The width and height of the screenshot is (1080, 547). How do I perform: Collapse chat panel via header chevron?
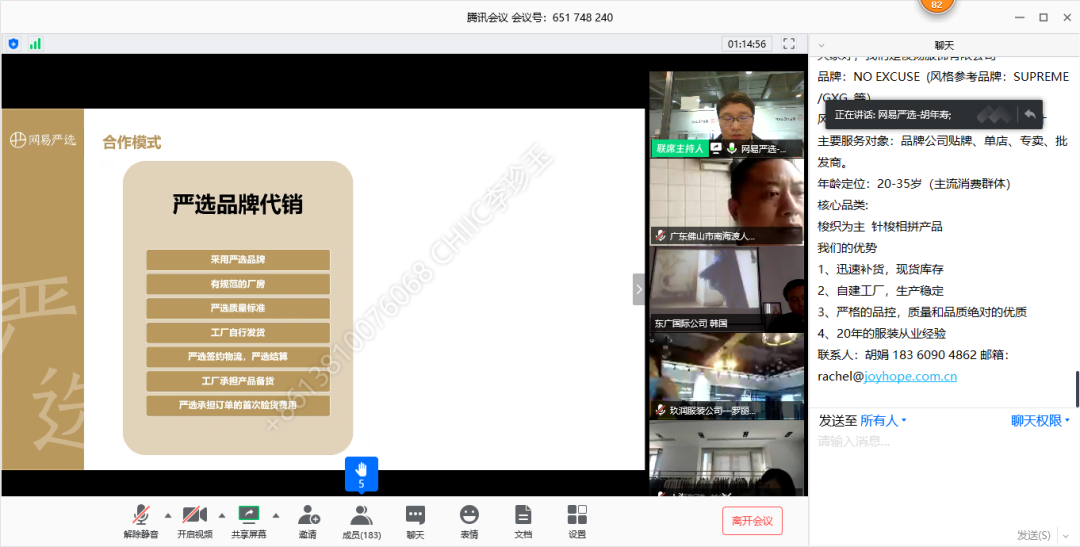[821, 45]
